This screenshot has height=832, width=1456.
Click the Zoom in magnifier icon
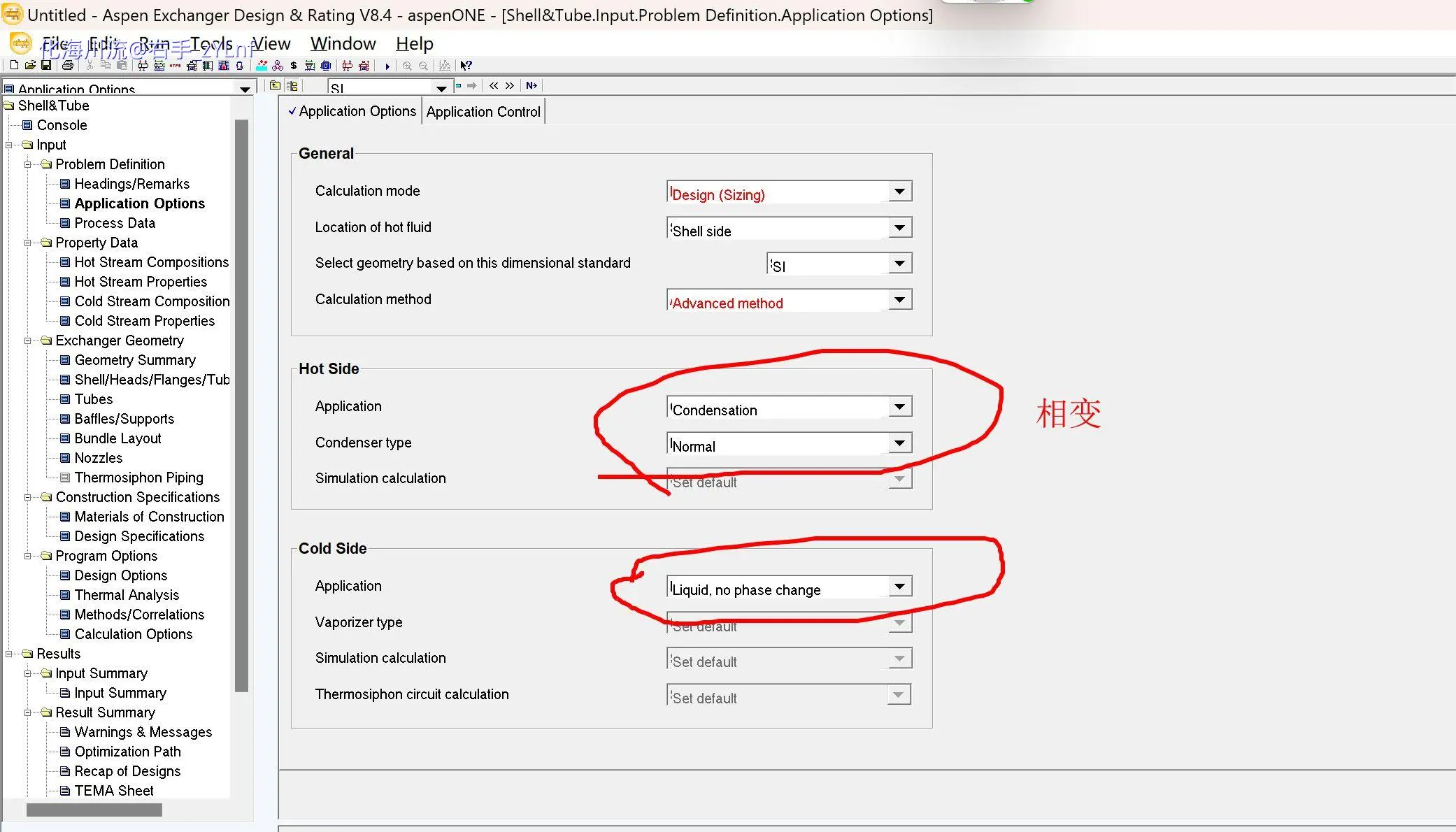(x=407, y=66)
